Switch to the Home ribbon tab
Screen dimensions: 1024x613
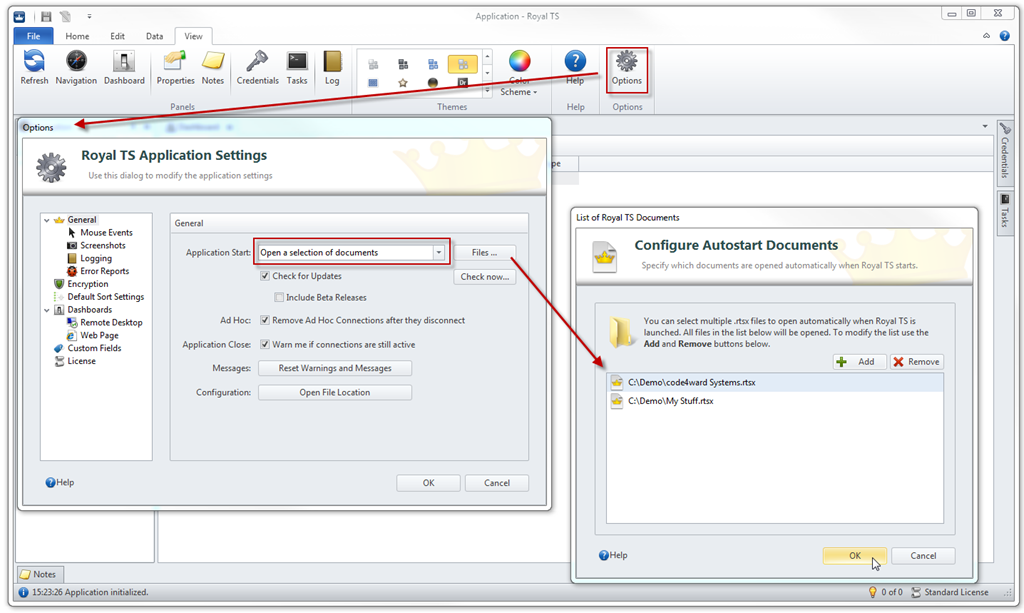tap(77, 36)
